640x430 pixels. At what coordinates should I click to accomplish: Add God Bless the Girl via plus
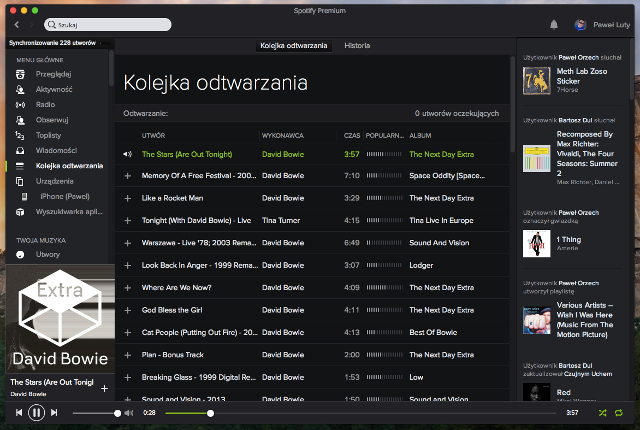pyautogui.click(x=128, y=310)
